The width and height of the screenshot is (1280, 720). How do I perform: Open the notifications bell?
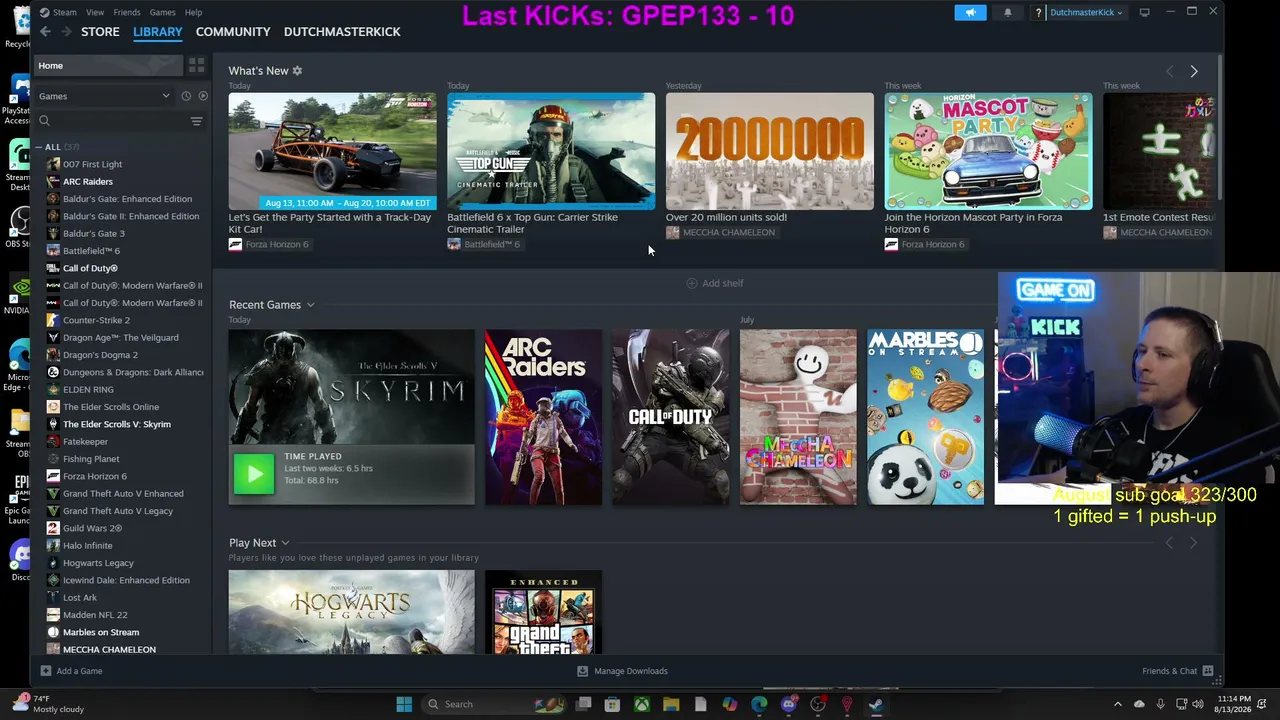tap(1007, 12)
